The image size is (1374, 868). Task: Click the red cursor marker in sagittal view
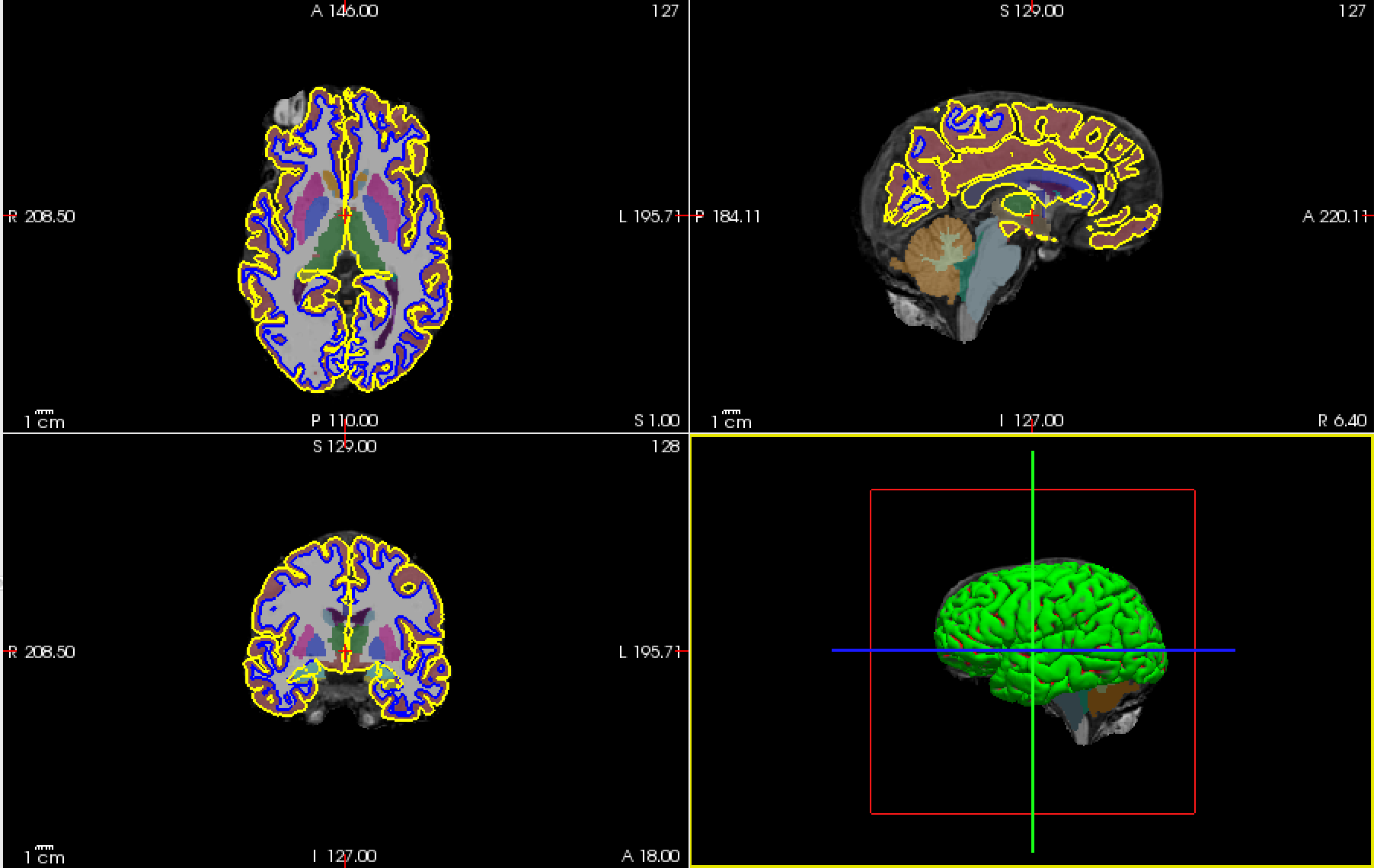(1031, 215)
